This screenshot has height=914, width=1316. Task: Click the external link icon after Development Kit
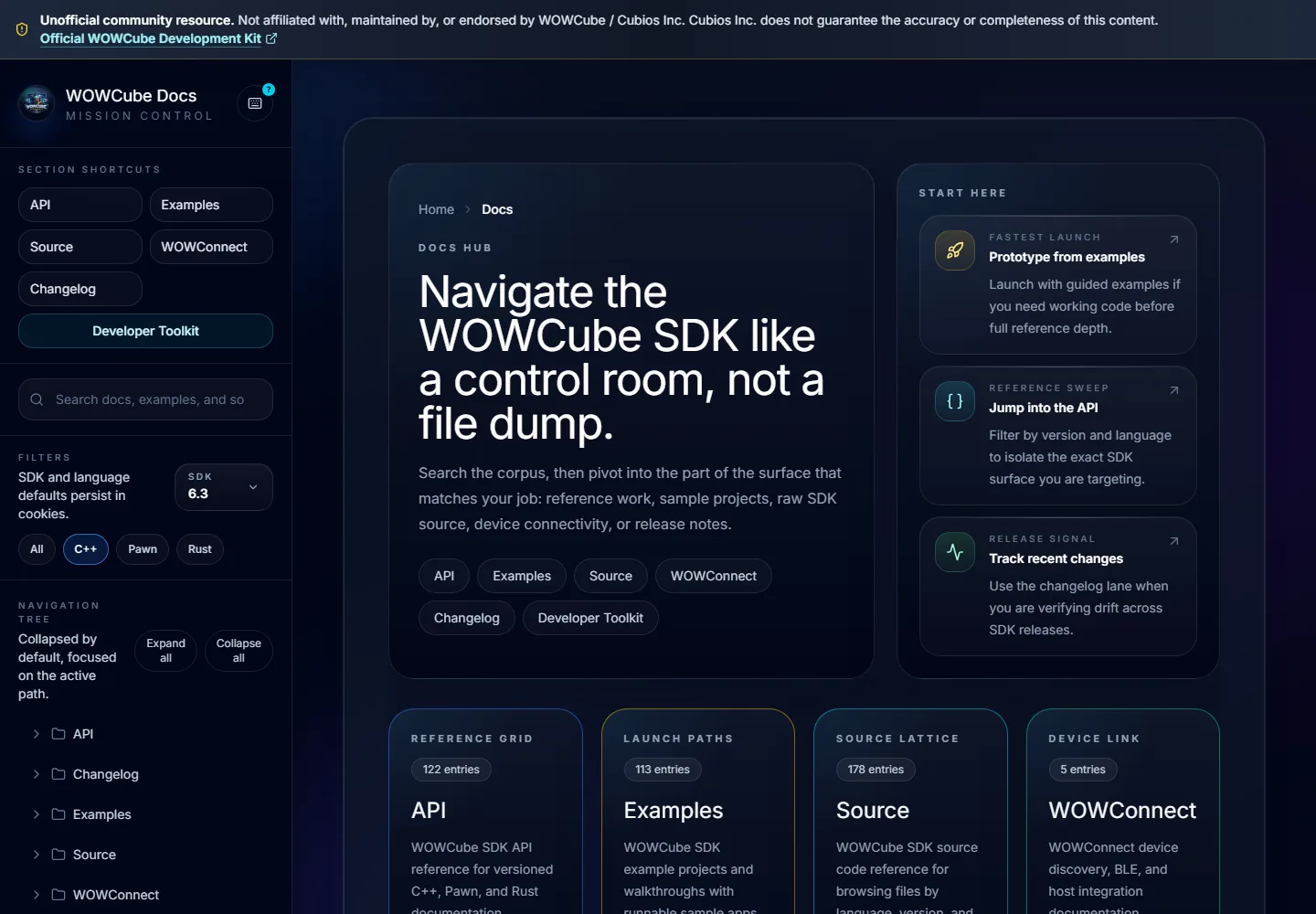pyautogui.click(x=271, y=38)
